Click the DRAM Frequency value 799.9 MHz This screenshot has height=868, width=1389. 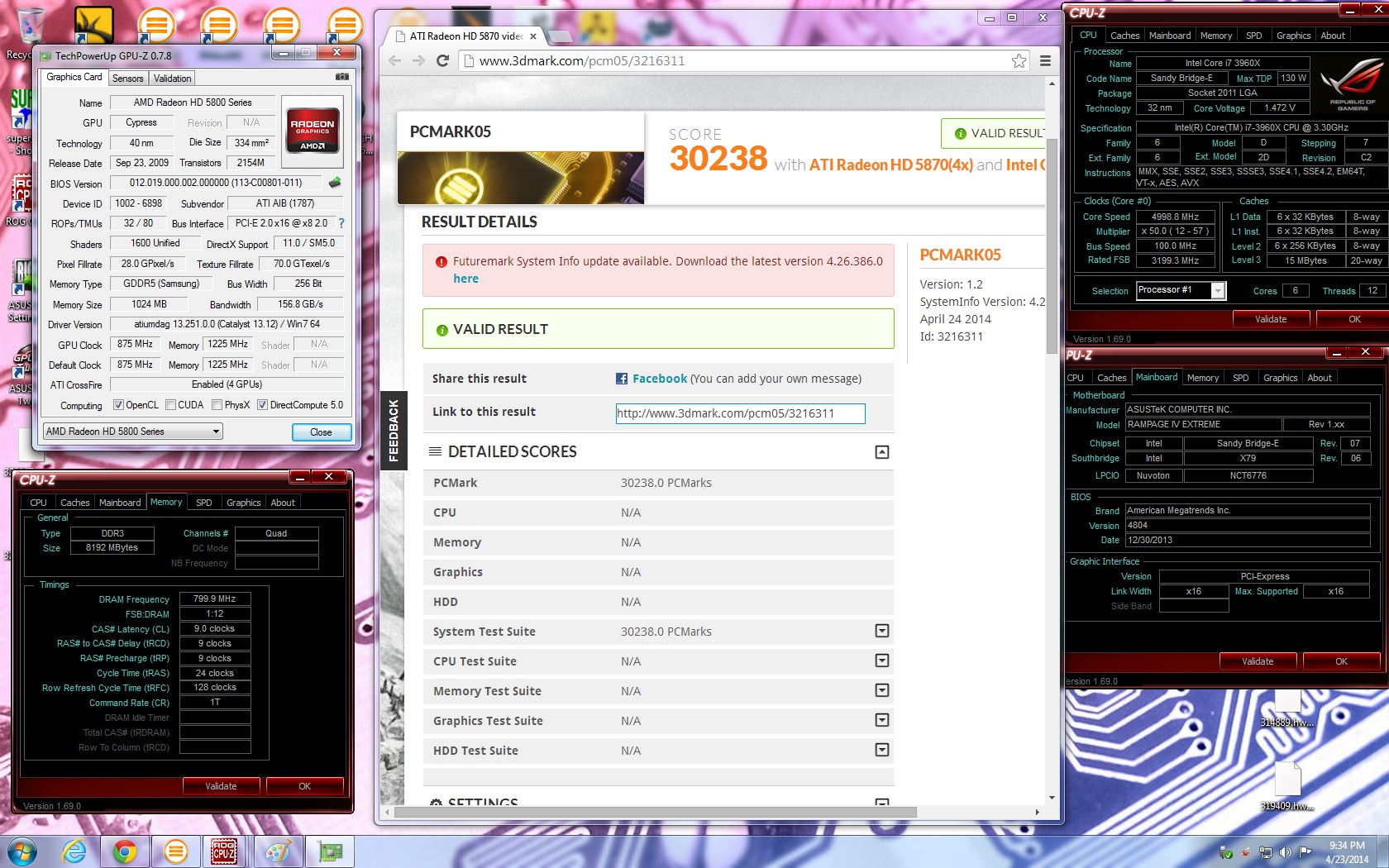[215, 599]
